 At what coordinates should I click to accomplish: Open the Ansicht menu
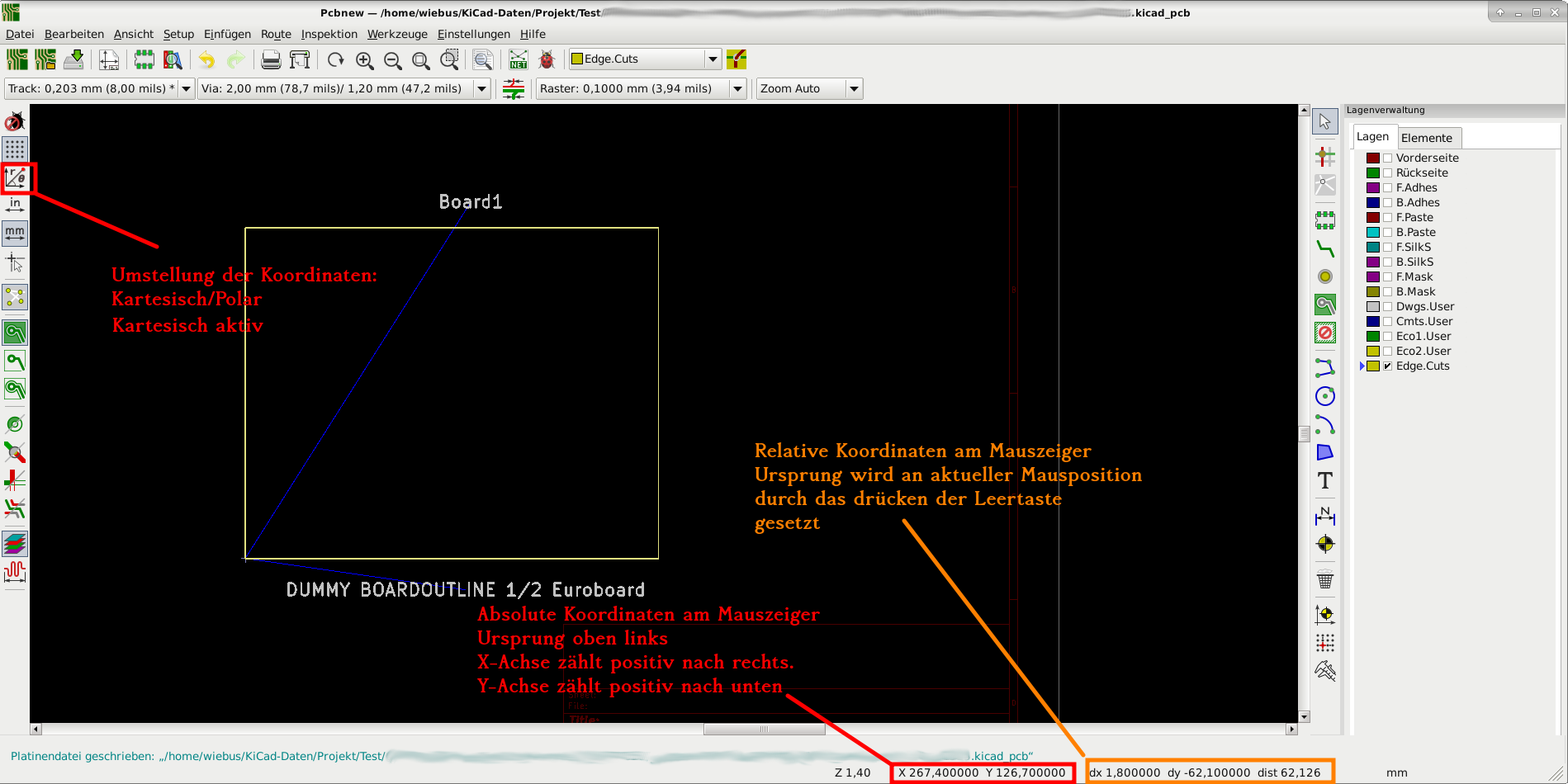[134, 34]
